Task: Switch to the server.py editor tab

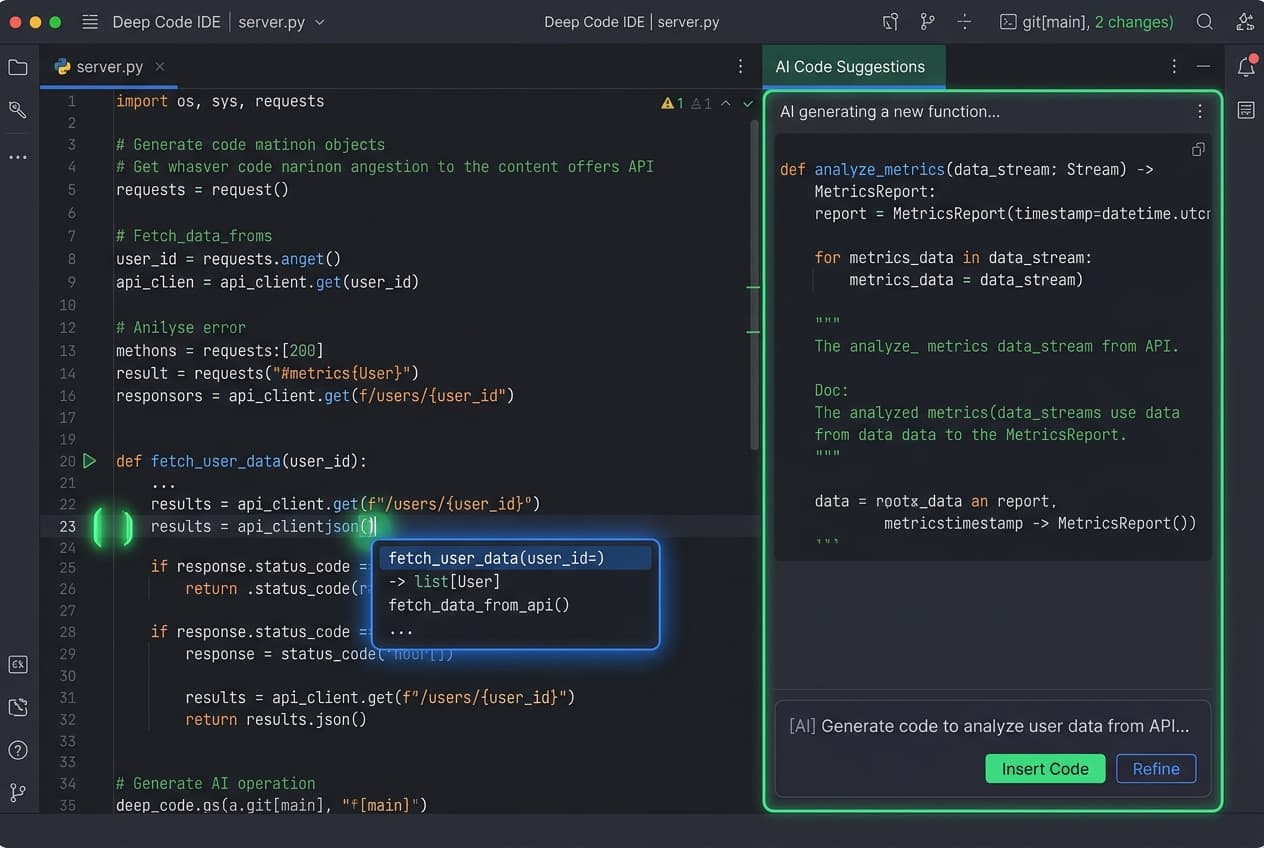Action: (x=110, y=67)
